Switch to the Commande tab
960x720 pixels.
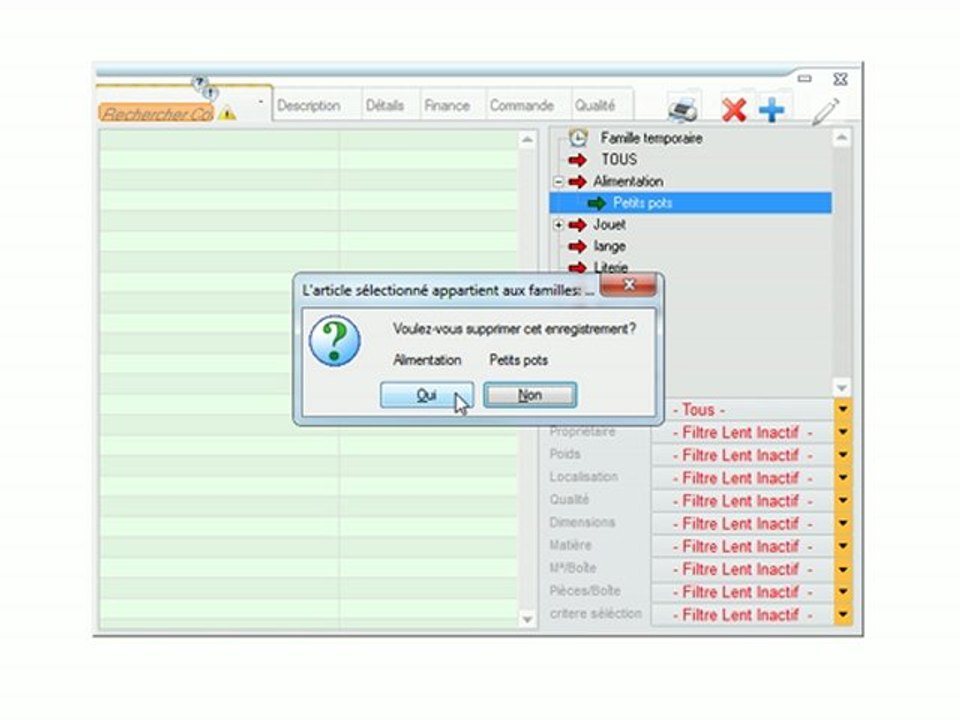tap(522, 105)
